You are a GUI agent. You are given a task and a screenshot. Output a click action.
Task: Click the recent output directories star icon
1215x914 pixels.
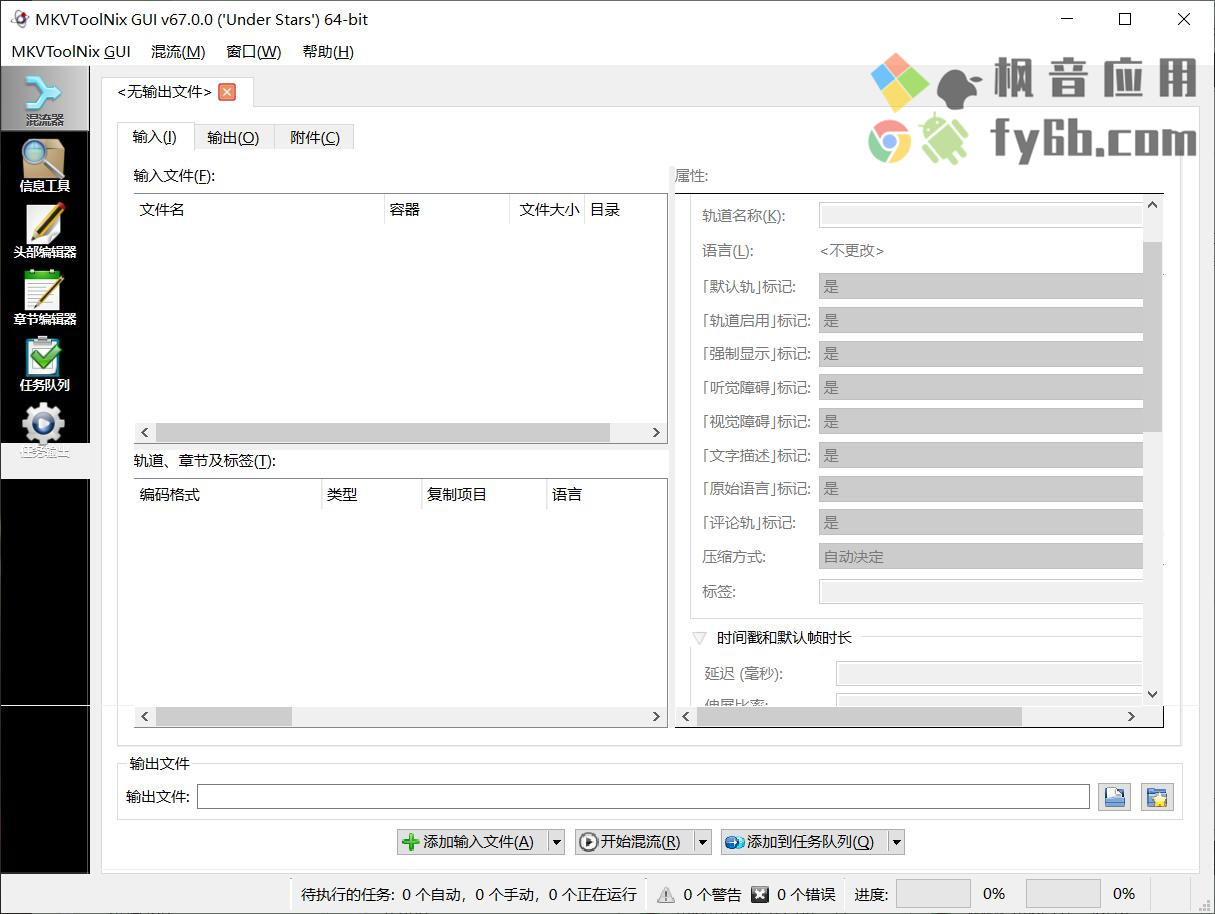pos(1157,797)
